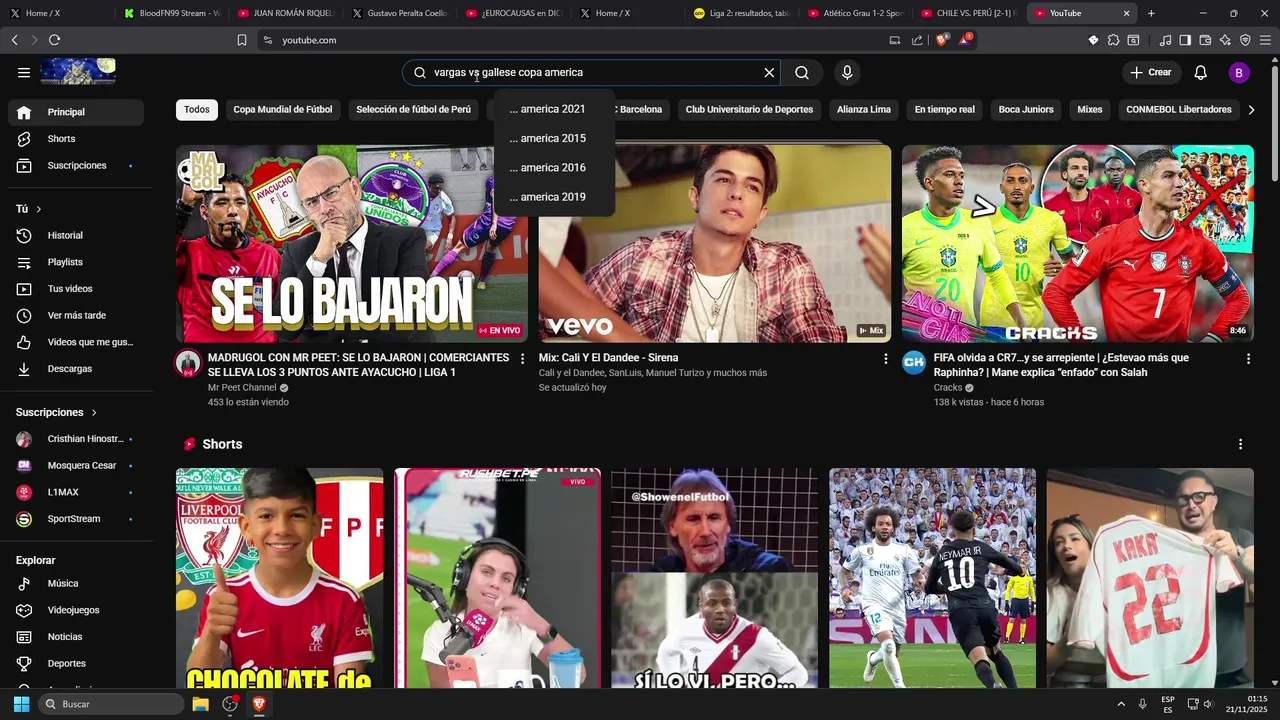Open Brave Rewards triangle icon

point(965,40)
